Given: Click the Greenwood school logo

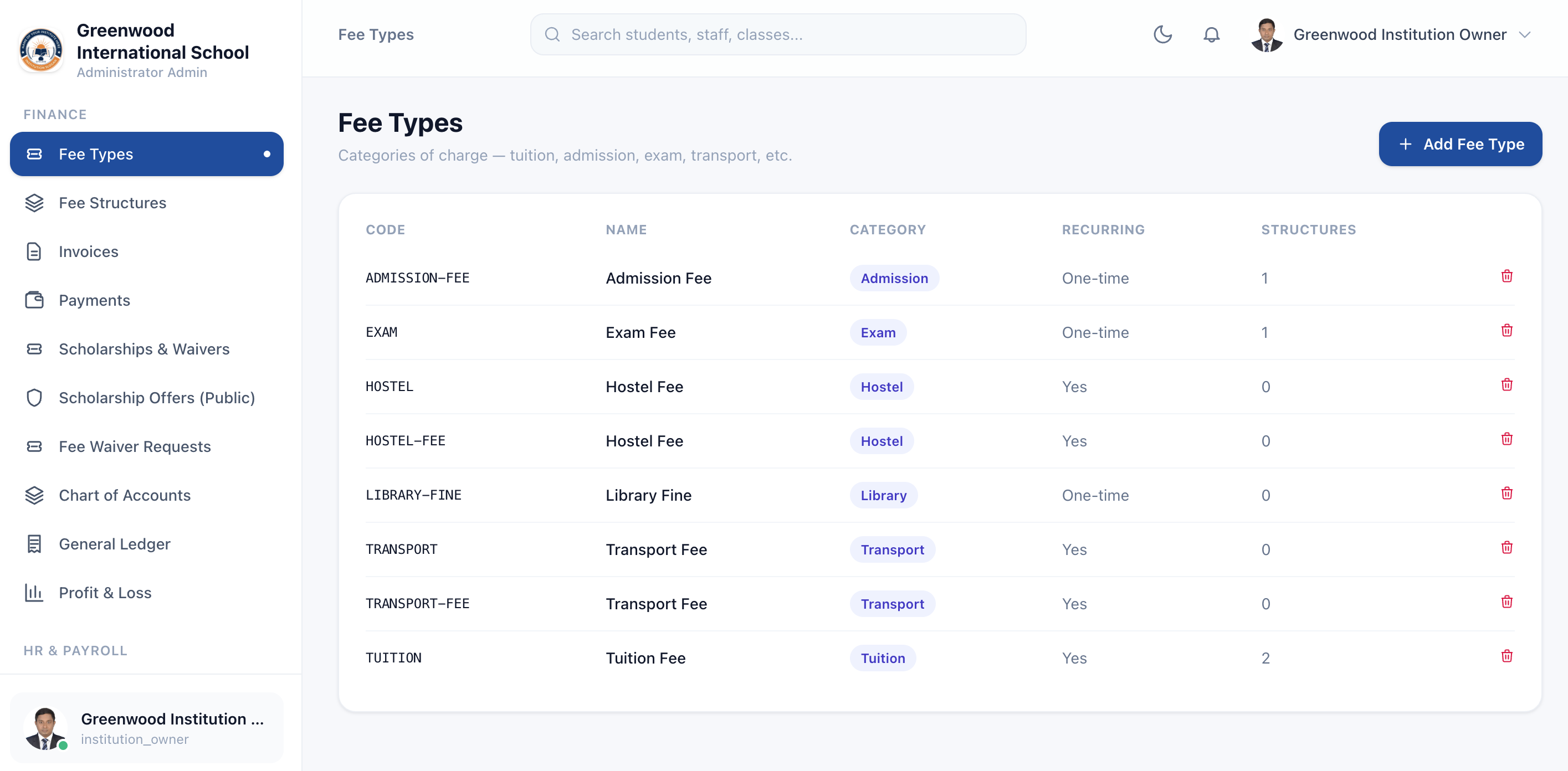Looking at the screenshot, I should 41,50.
